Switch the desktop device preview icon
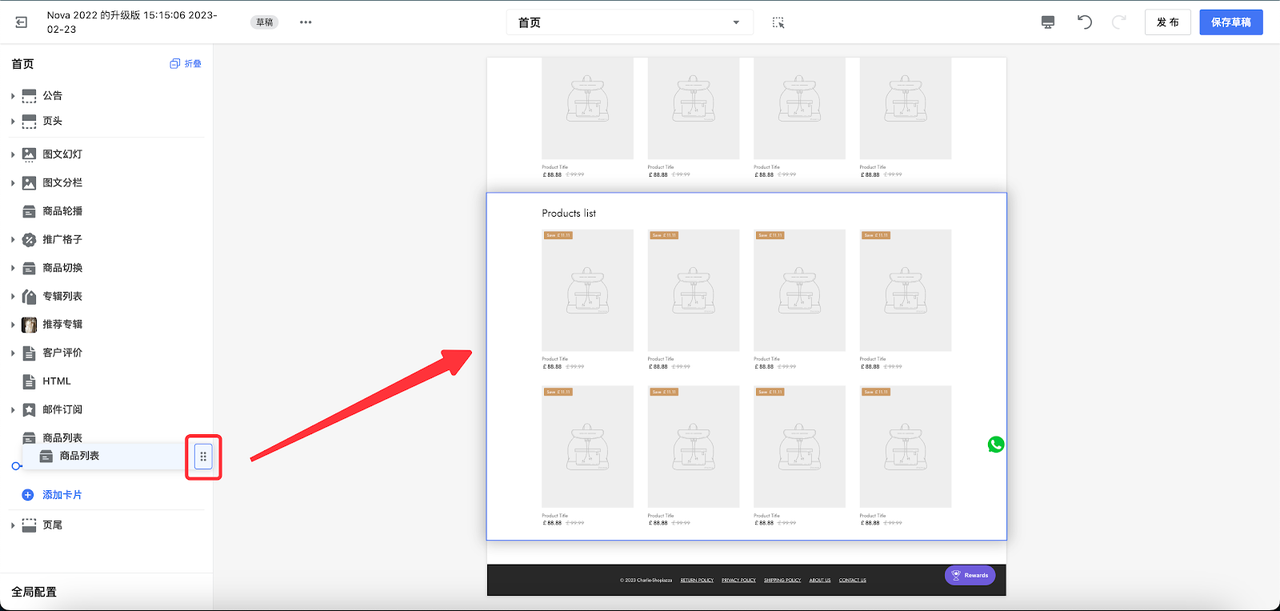 (1048, 22)
